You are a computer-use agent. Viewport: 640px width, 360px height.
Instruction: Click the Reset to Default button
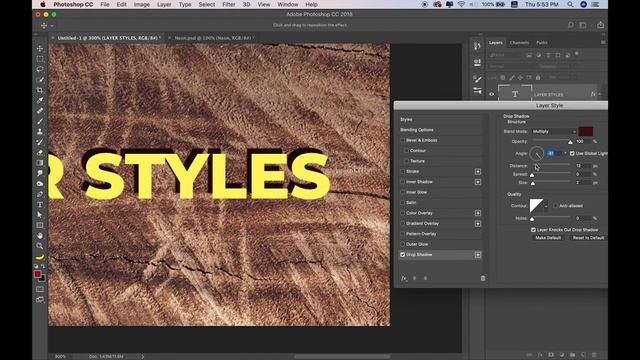pos(588,238)
